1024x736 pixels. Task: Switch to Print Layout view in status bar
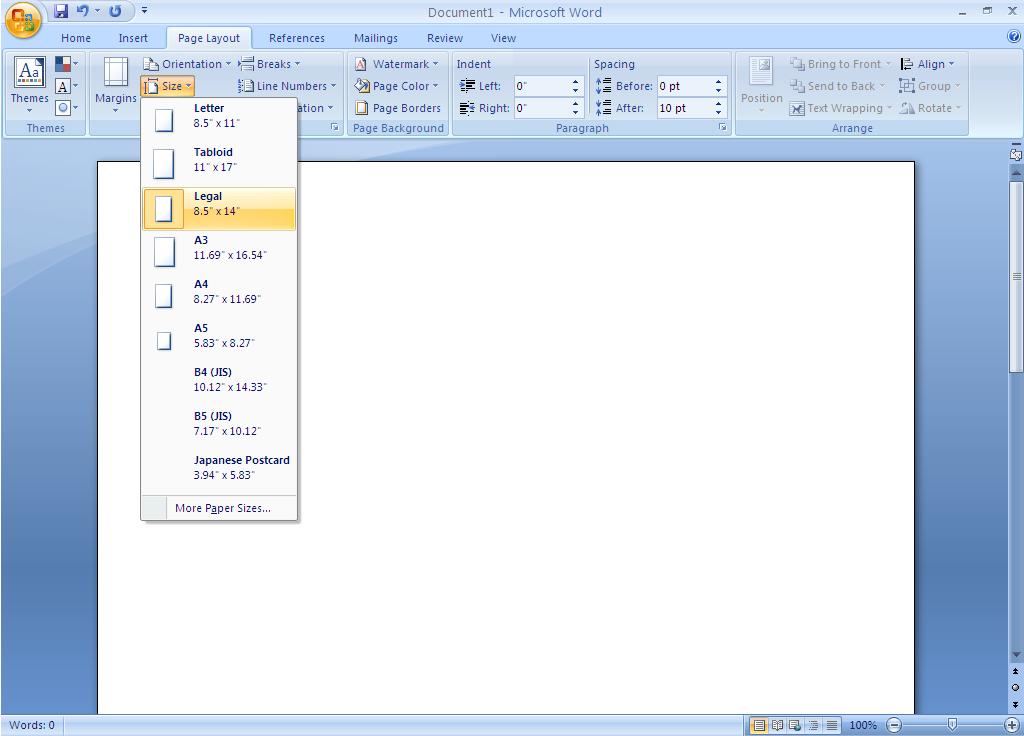(x=759, y=725)
